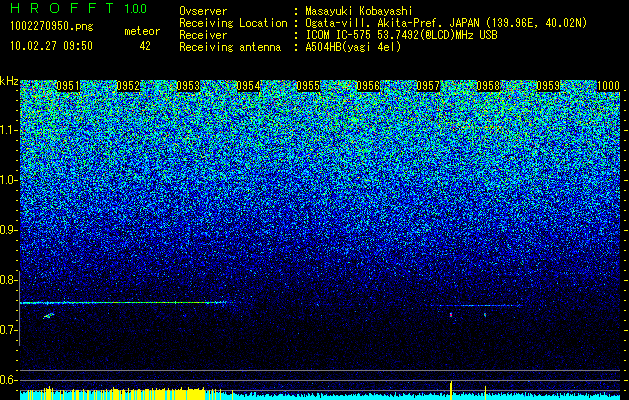
Task: Click the 'Ovserver' field label
Action: tap(203, 11)
